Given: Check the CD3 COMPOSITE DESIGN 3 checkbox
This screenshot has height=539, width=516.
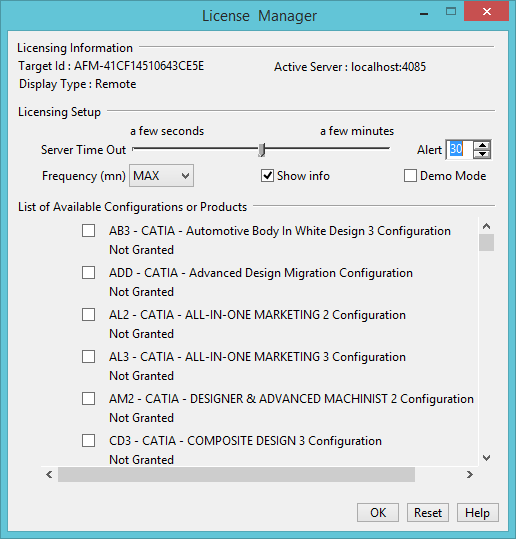Looking at the screenshot, I should [x=88, y=440].
